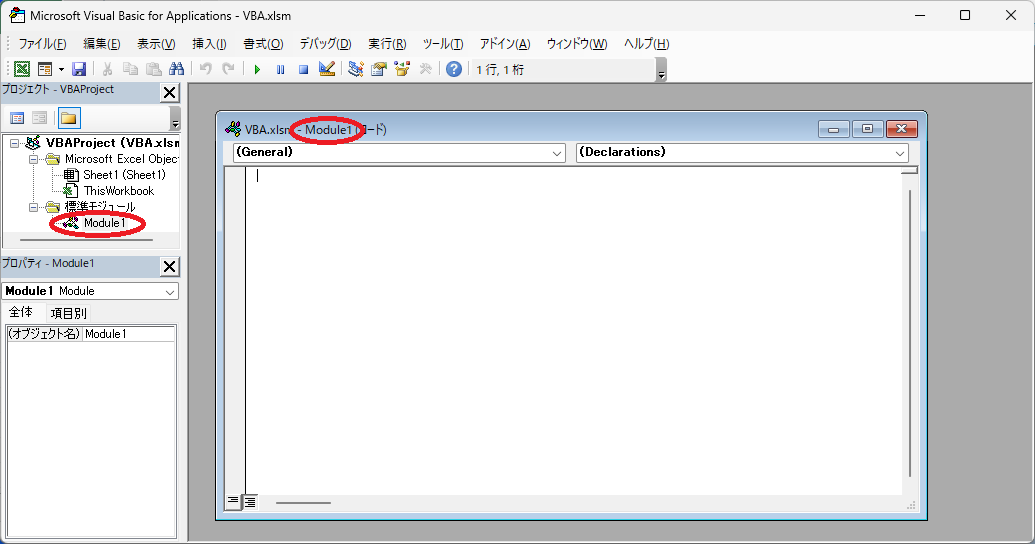Open Project Explorer toolbar icon

[x=356, y=69]
